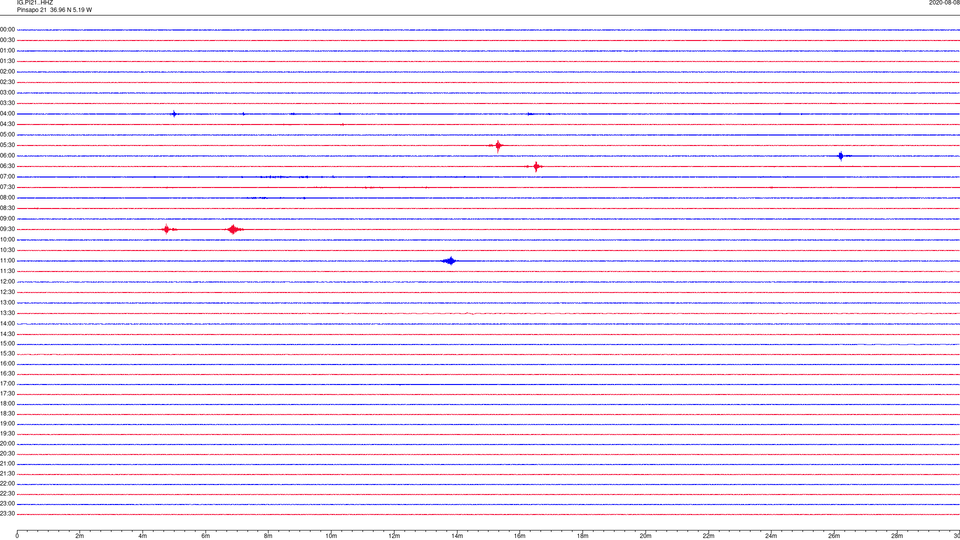Click the 14m tick label on the axis
The height and width of the screenshot is (540, 960).
[x=457, y=536]
